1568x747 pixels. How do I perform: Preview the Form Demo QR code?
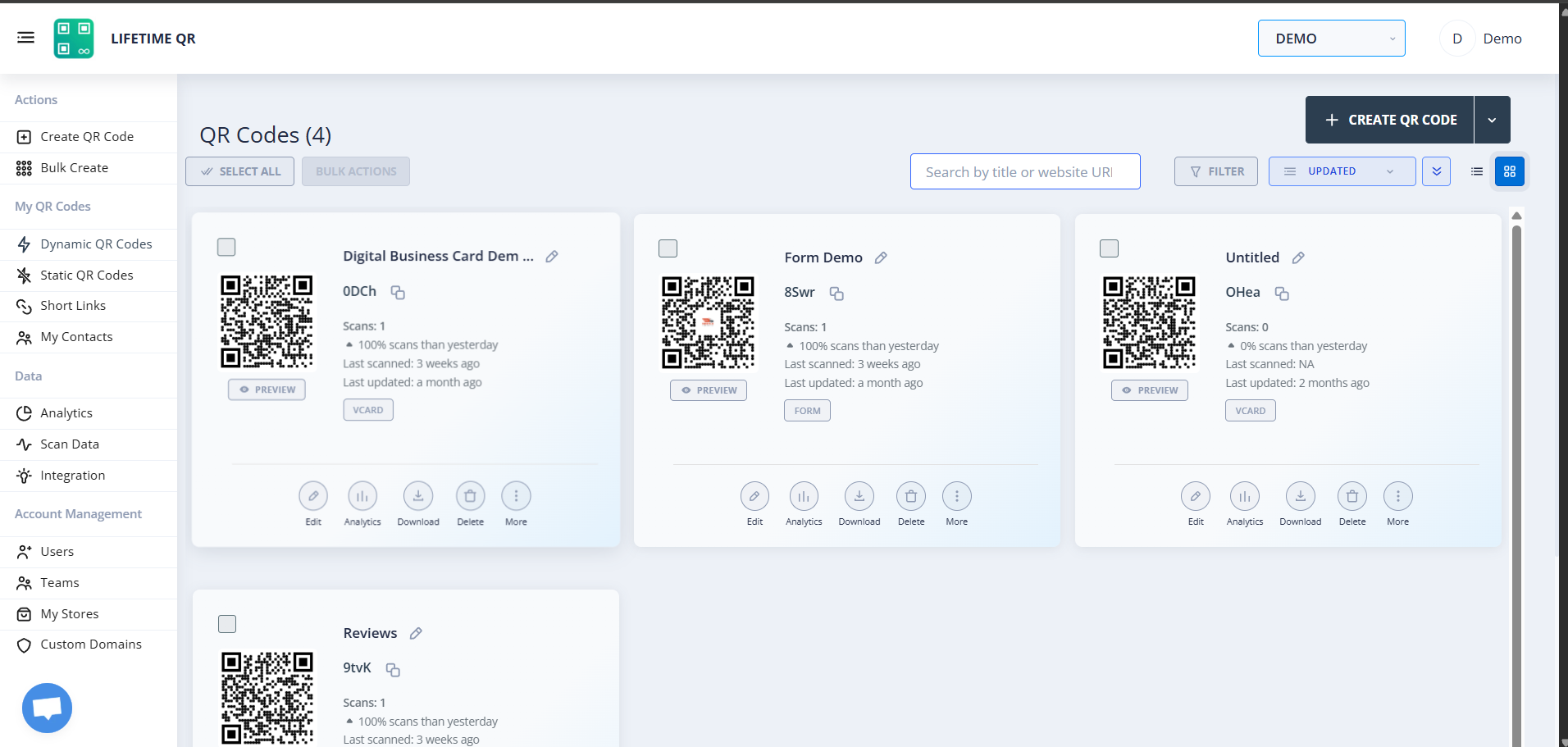click(x=709, y=390)
